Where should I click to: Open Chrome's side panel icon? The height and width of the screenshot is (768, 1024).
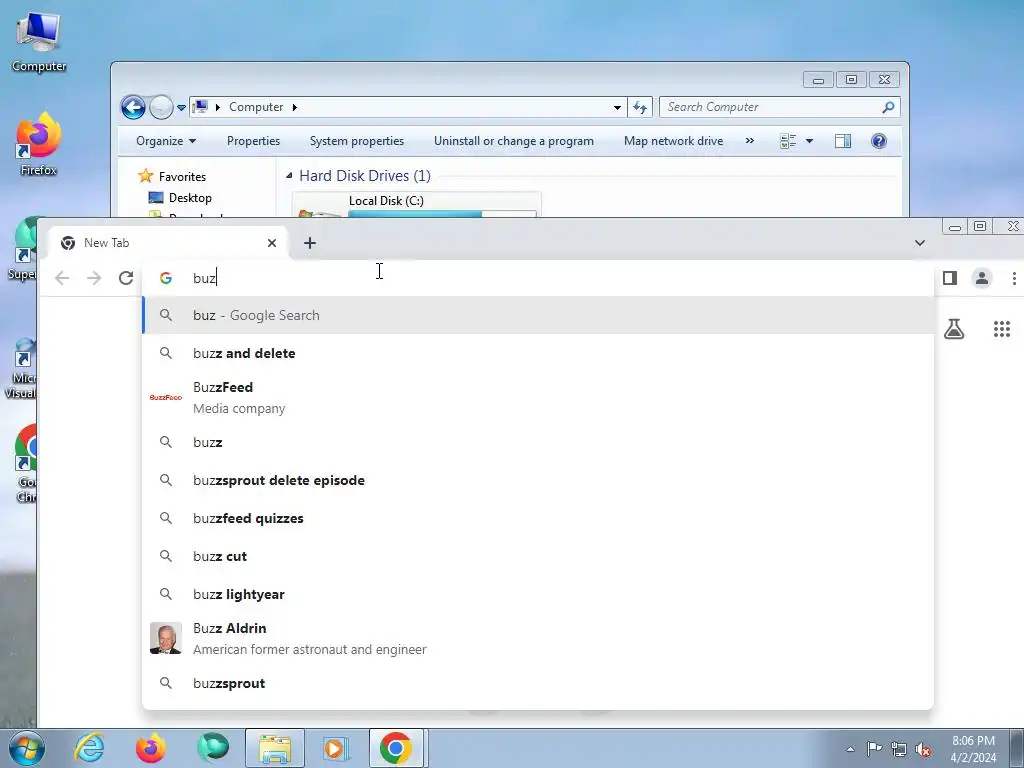pos(950,278)
